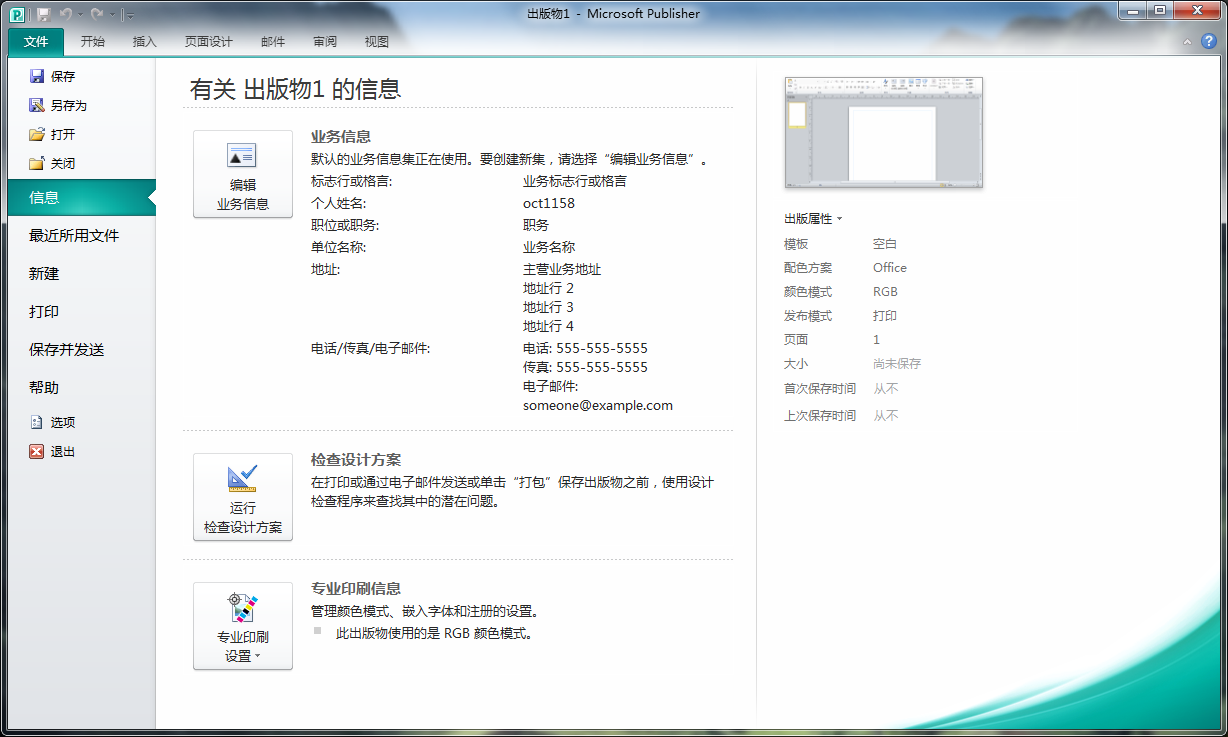Screen dimensions: 1228x737
Task: Run the Design Checker (运行检查设计方案)
Action: 243,497
